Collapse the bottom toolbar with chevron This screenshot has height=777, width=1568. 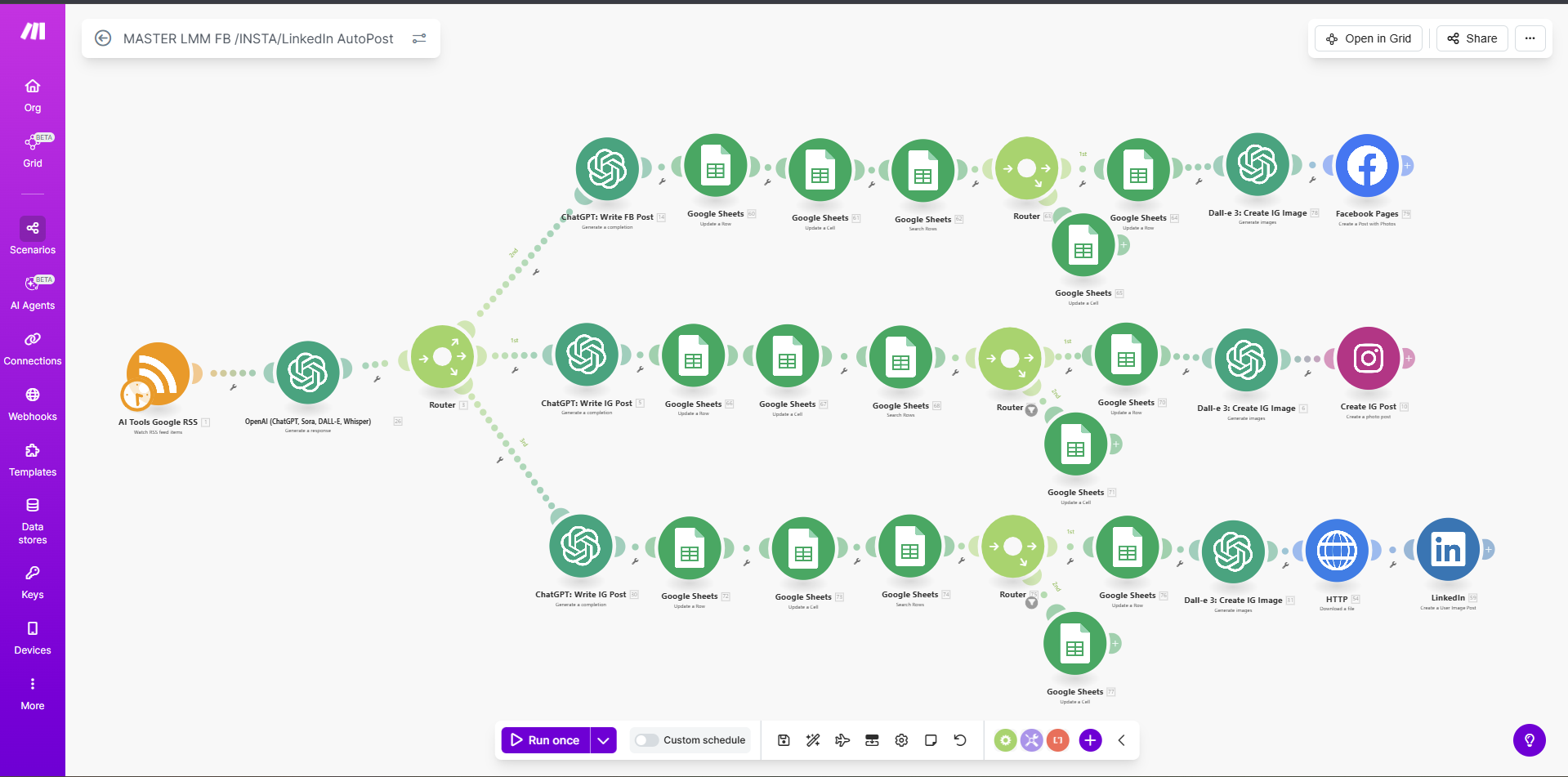click(1122, 740)
